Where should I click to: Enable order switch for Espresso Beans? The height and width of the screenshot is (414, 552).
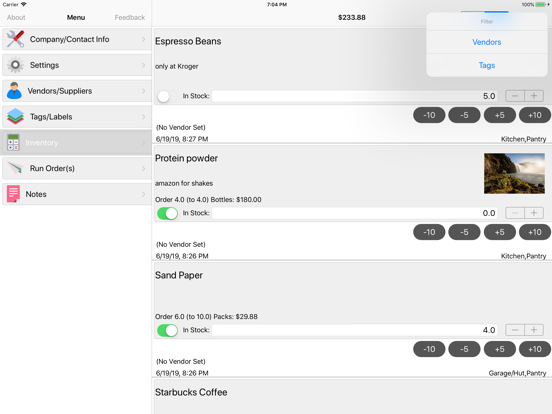coord(167,96)
